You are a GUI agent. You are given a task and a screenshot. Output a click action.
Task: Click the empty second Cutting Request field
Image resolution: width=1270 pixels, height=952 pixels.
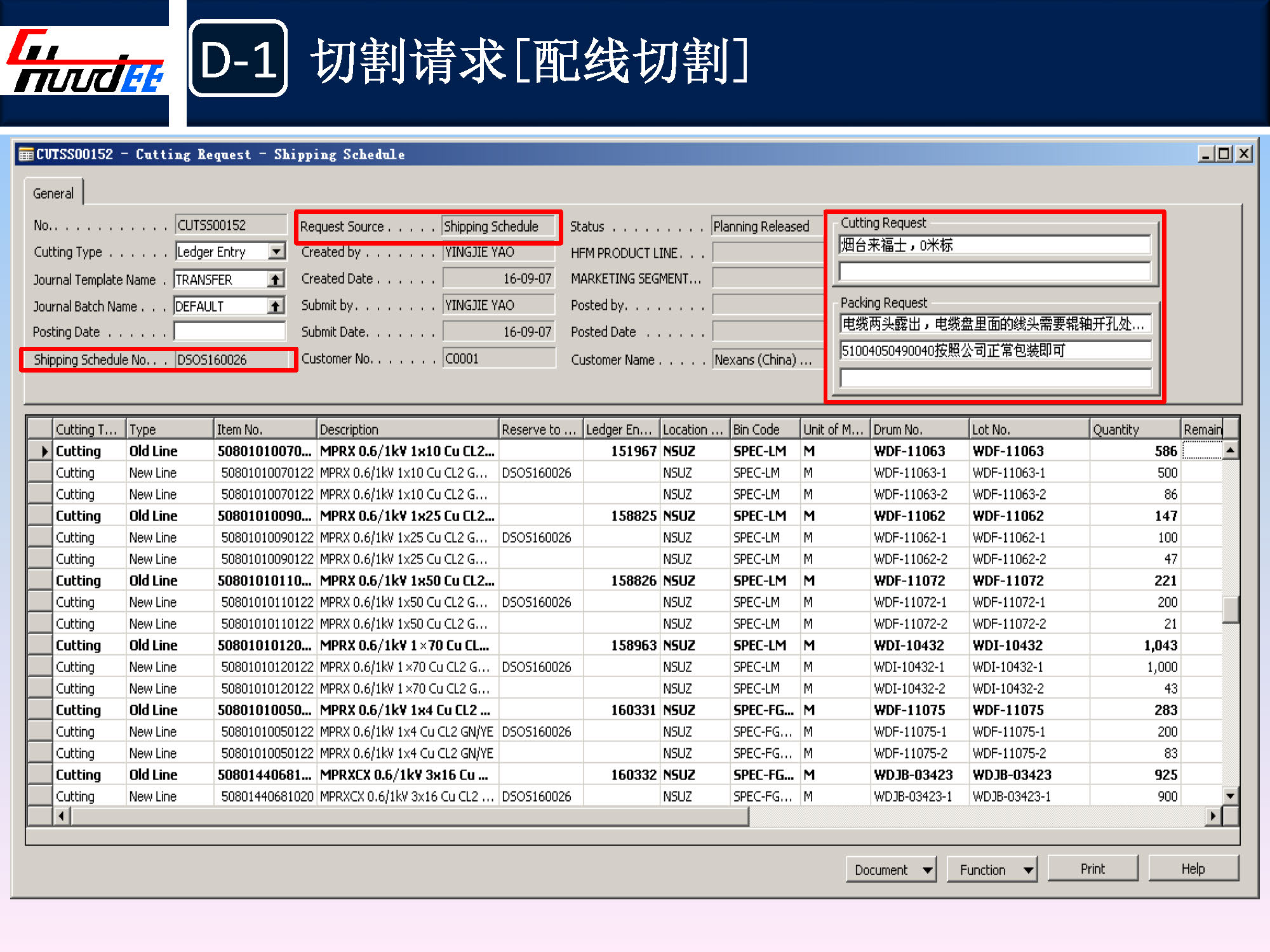[994, 272]
